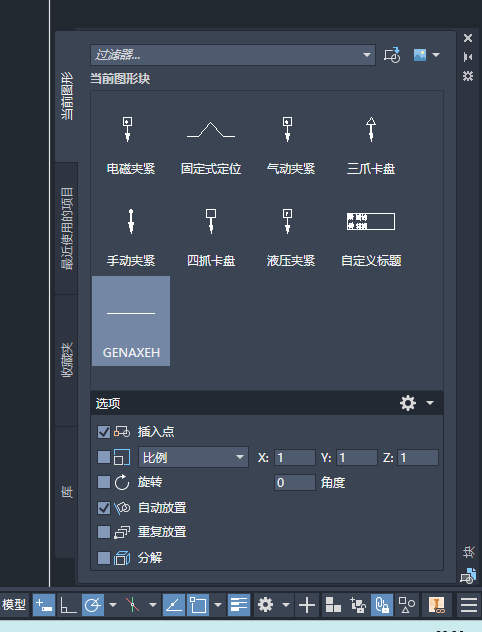Expand the thumbnail view options arrow
Screen dimensions: 482x632
pos(436,55)
